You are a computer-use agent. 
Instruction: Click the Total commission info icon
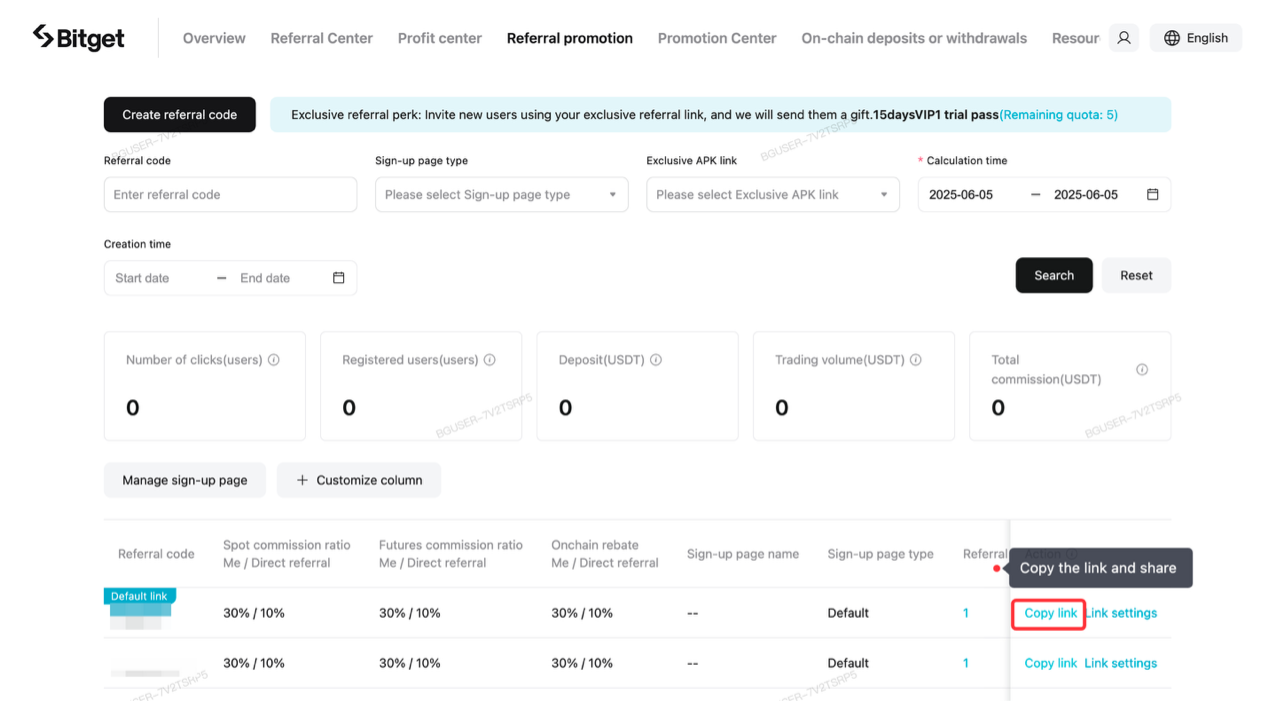1142,368
